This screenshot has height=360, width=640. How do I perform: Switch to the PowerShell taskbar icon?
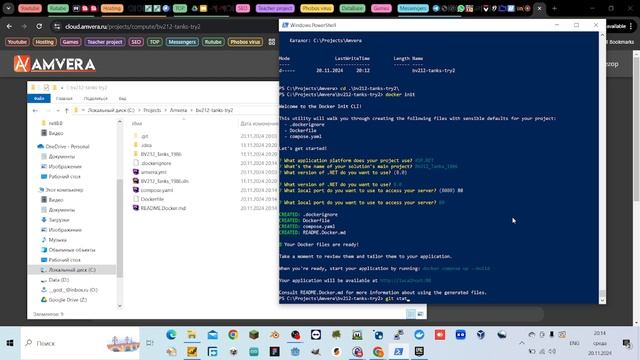398,351
